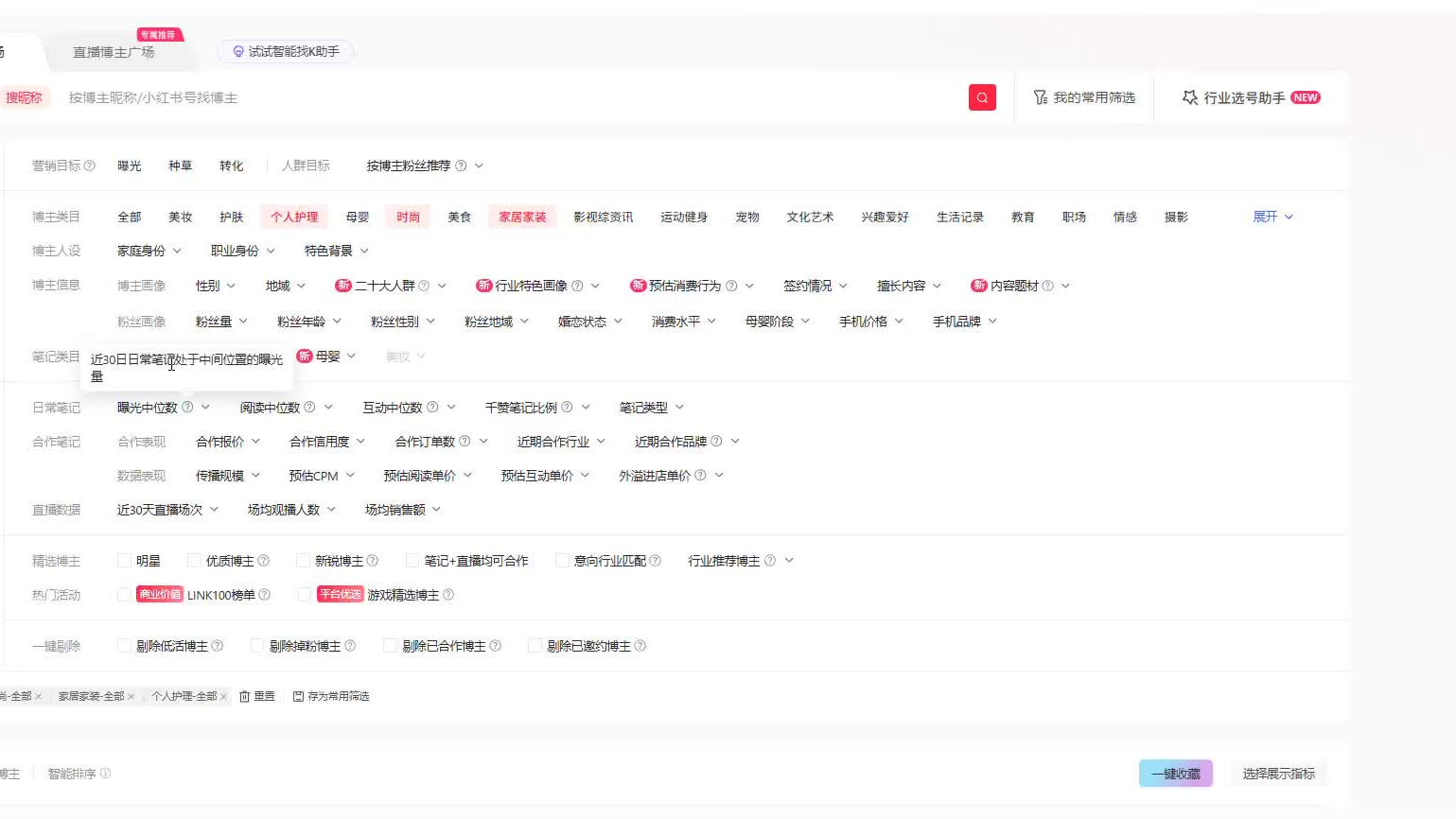Image resolution: width=1456 pixels, height=819 pixels.
Task: Select the 时尚 category
Action: tap(409, 217)
